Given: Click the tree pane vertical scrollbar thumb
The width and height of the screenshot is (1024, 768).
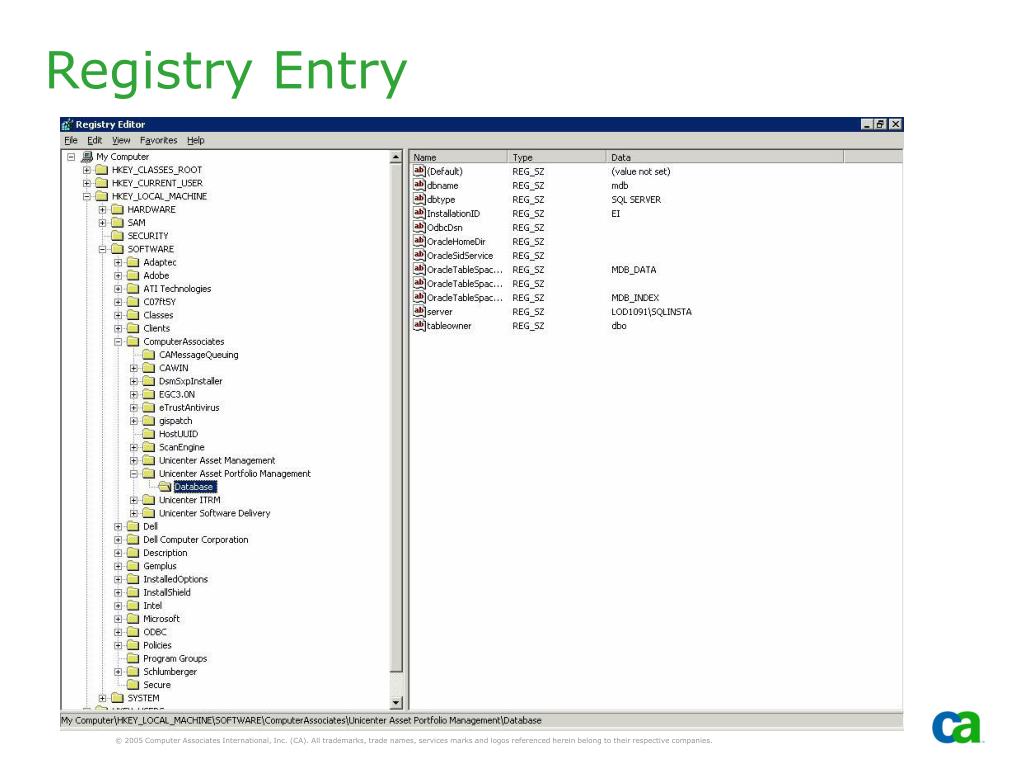Looking at the screenshot, I should 396,418.
